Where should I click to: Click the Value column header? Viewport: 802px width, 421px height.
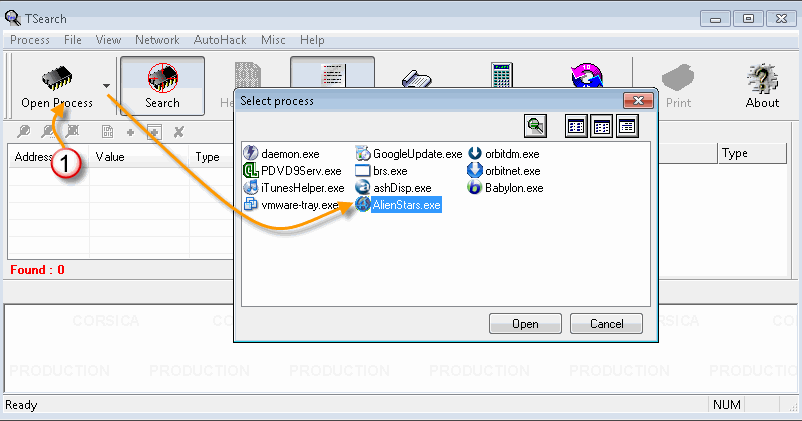pyautogui.click(x=139, y=157)
